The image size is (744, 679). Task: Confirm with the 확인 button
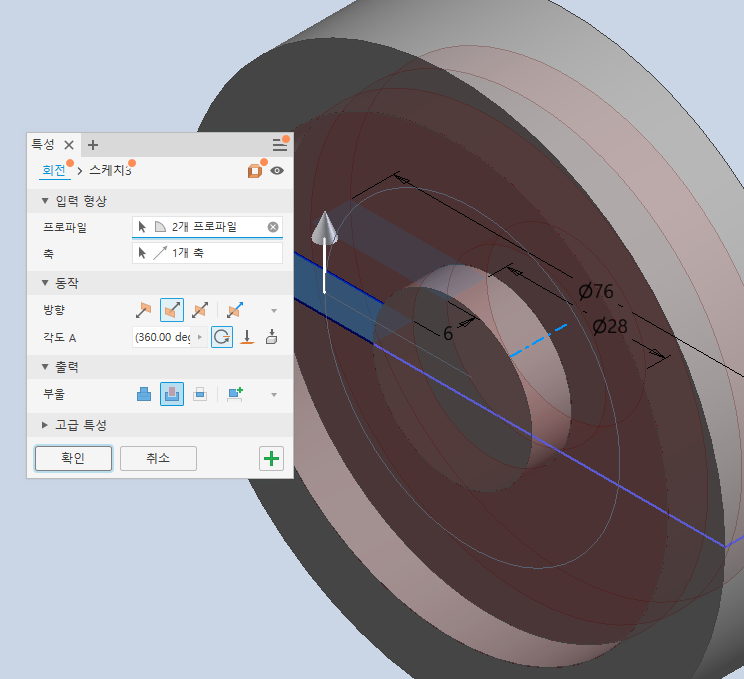(x=74, y=458)
